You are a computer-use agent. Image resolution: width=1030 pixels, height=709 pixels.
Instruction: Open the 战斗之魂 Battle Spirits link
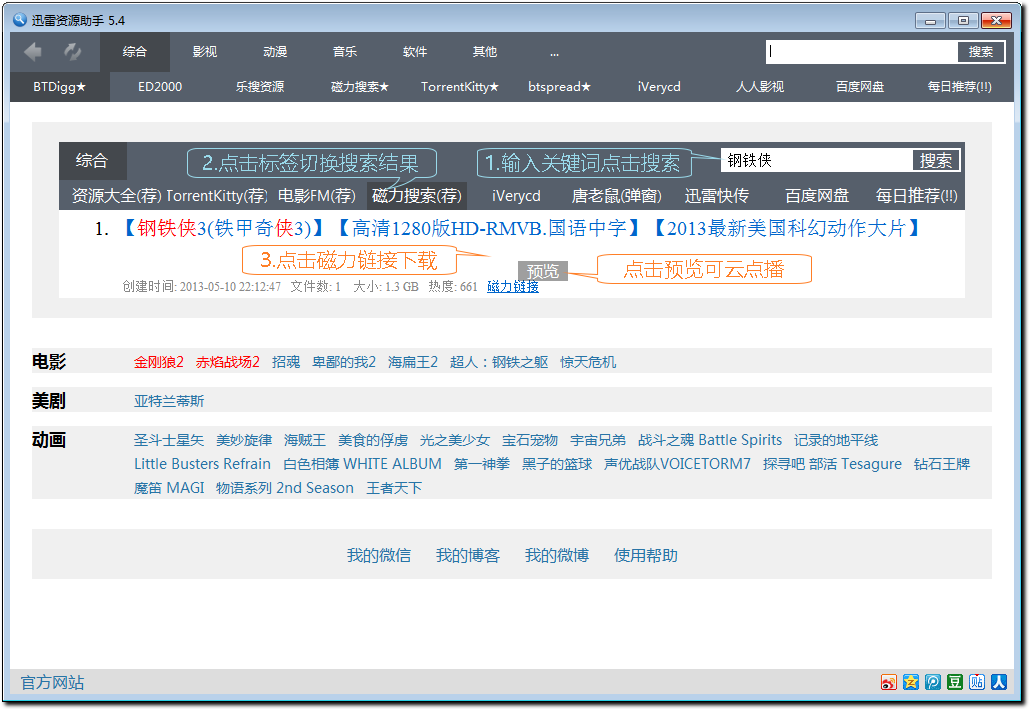coord(709,440)
